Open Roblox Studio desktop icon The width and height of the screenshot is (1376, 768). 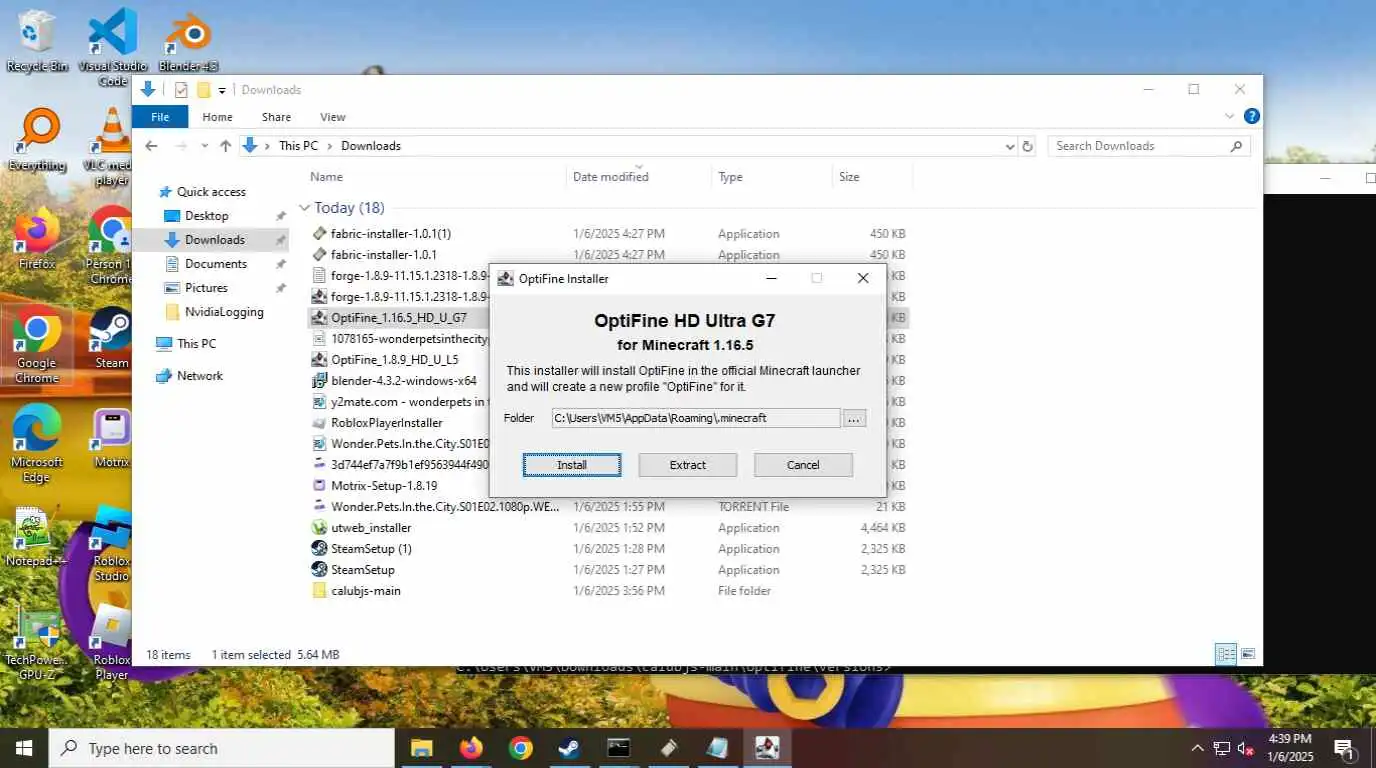(x=112, y=544)
